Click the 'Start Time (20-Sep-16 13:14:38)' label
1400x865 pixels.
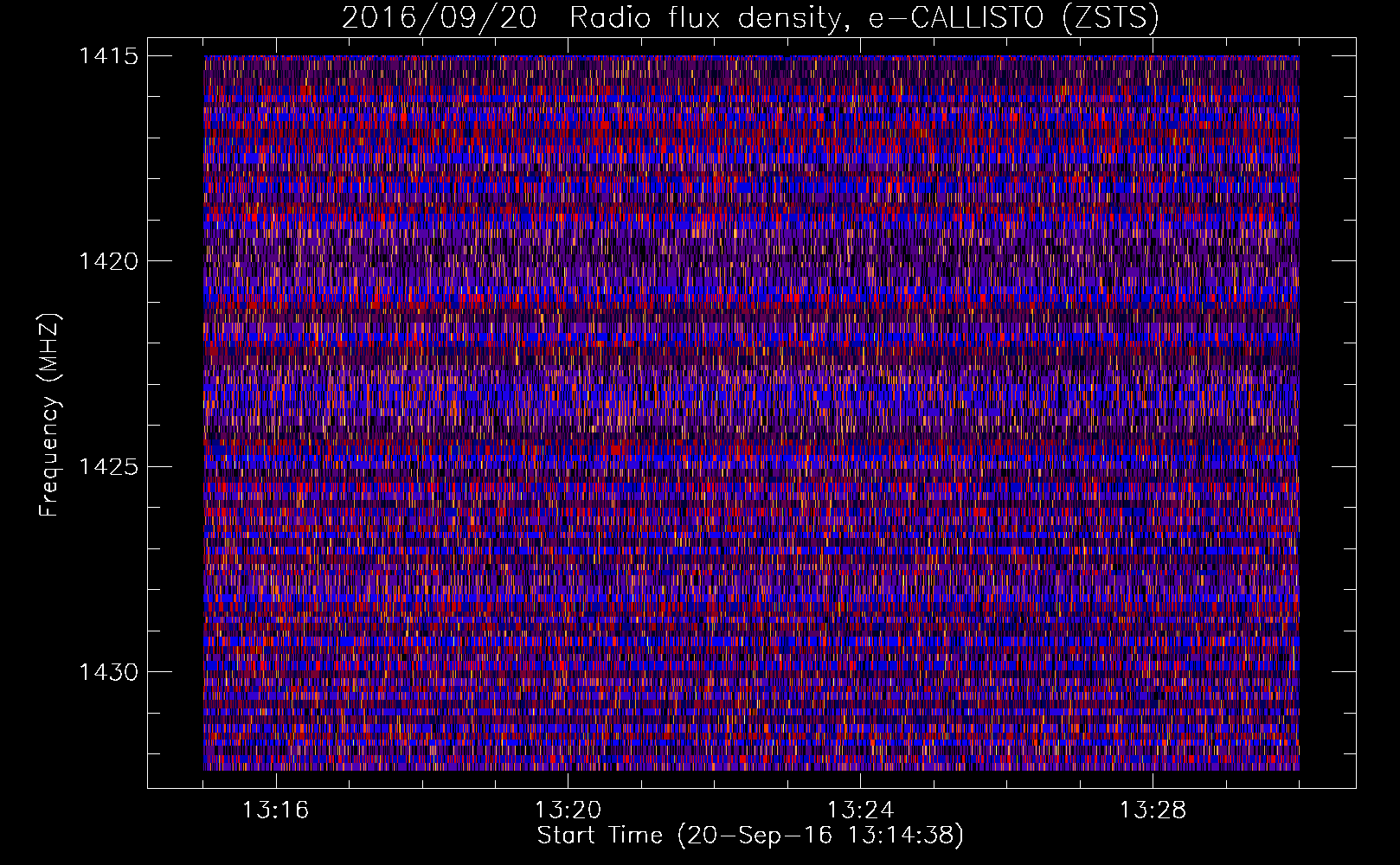(750, 836)
